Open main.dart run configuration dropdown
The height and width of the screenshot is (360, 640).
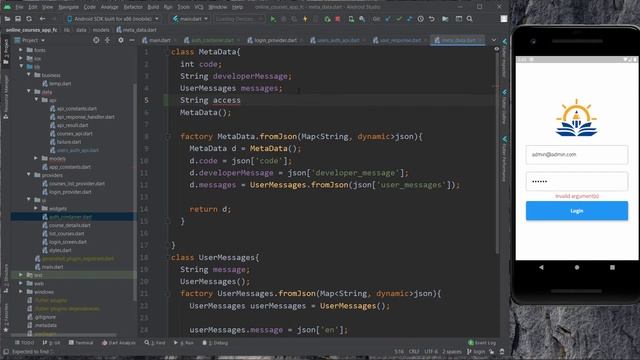pos(190,19)
